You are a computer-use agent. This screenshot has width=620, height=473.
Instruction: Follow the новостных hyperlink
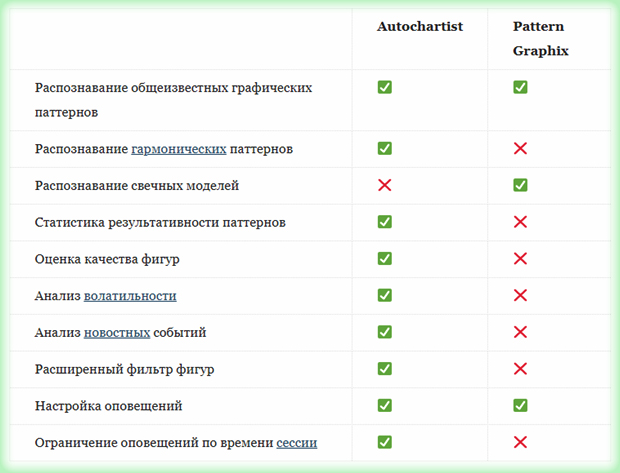click(117, 332)
